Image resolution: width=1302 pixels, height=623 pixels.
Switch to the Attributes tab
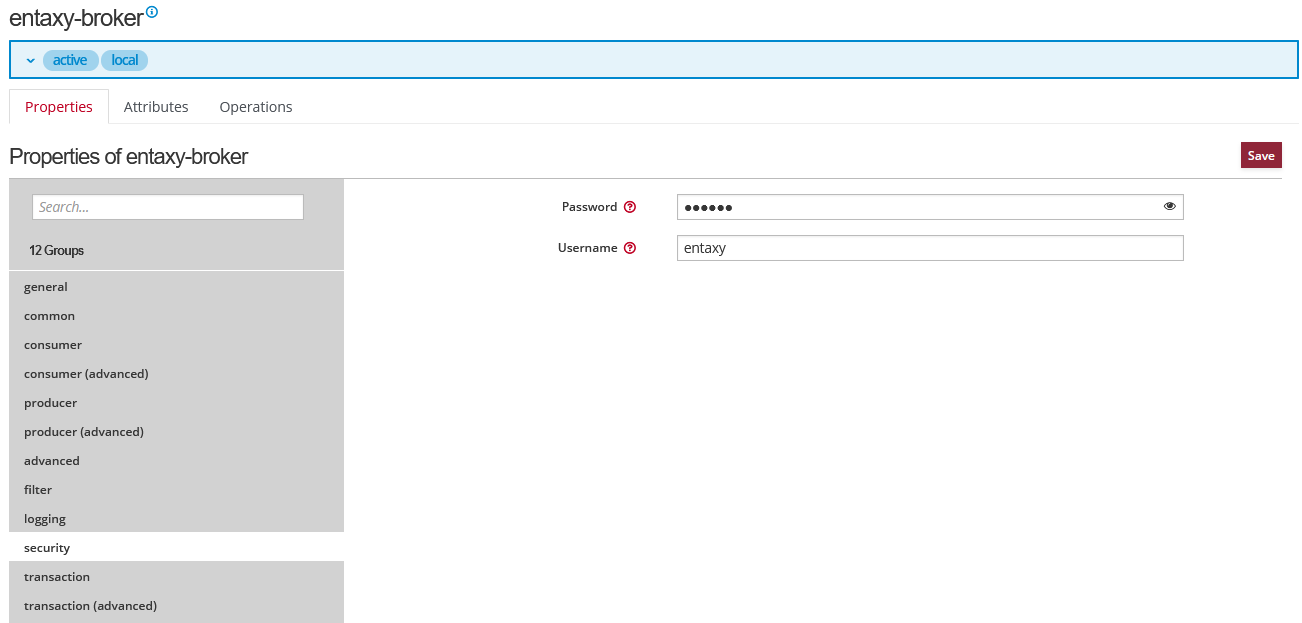(x=156, y=107)
